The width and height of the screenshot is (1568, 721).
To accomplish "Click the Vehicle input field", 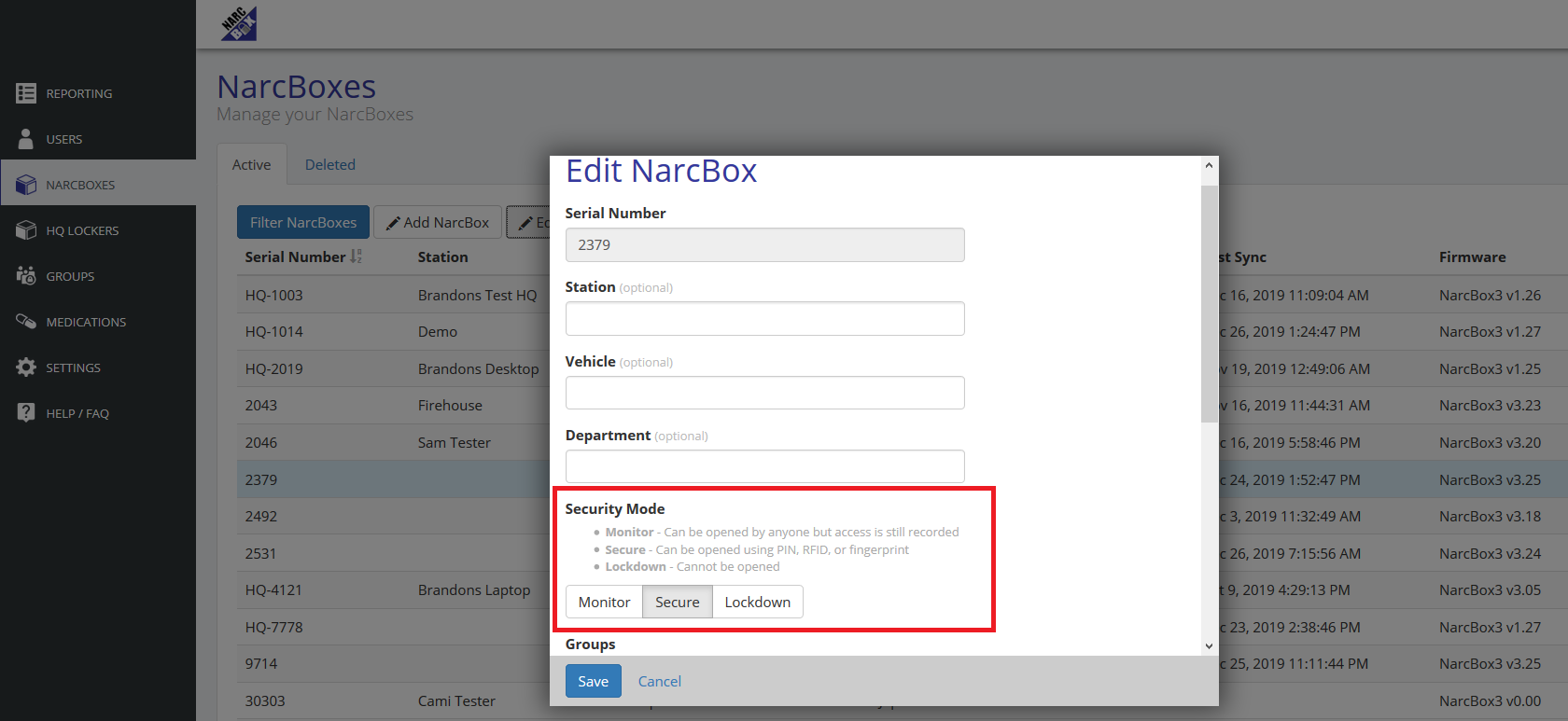I will (764, 393).
